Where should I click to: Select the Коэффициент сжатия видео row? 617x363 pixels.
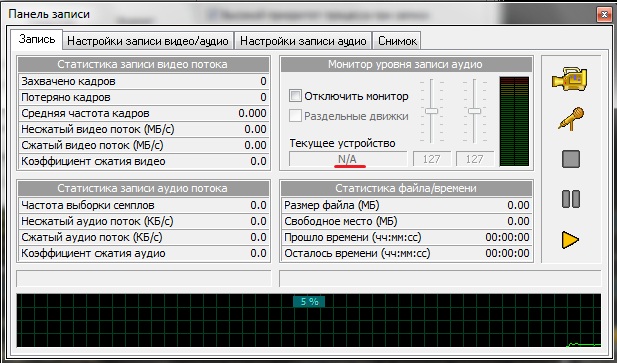pos(144,161)
